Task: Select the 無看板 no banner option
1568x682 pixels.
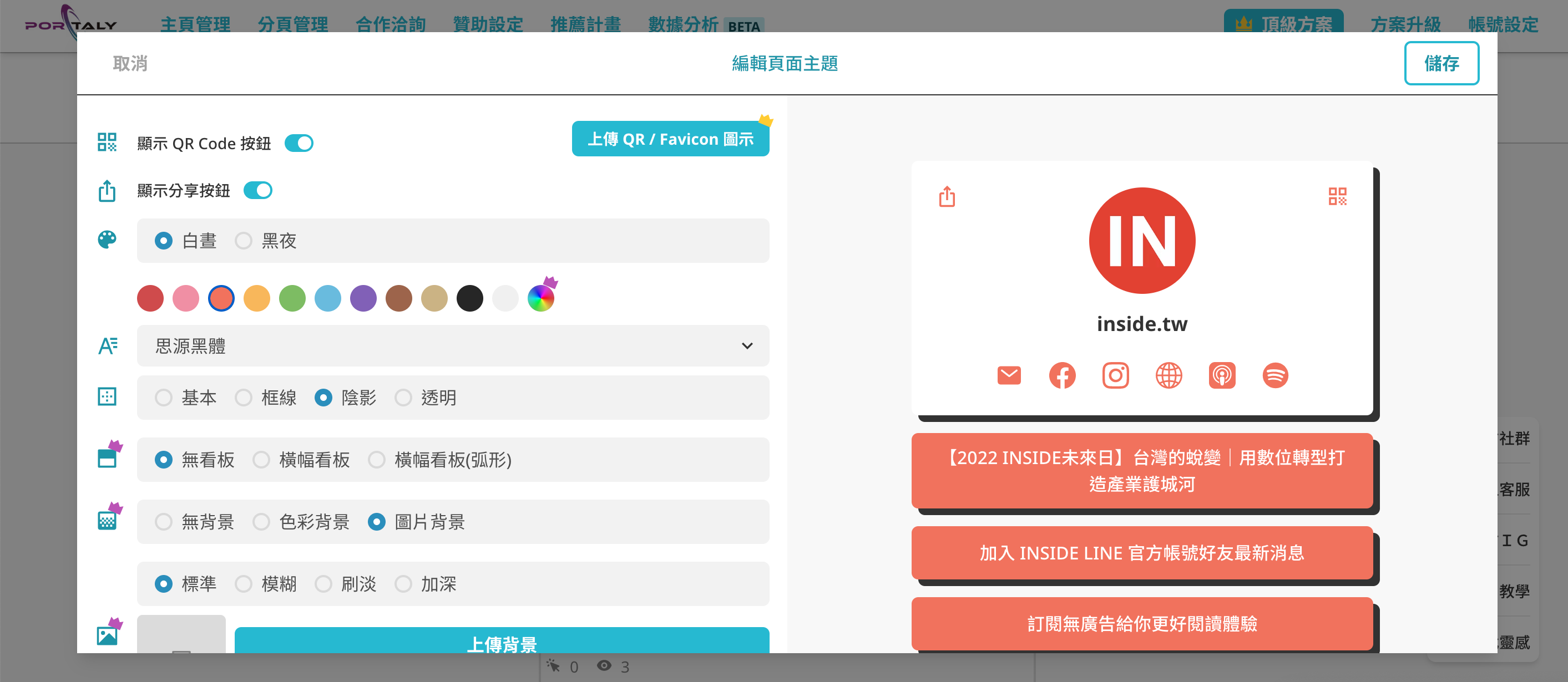Action: click(x=163, y=460)
